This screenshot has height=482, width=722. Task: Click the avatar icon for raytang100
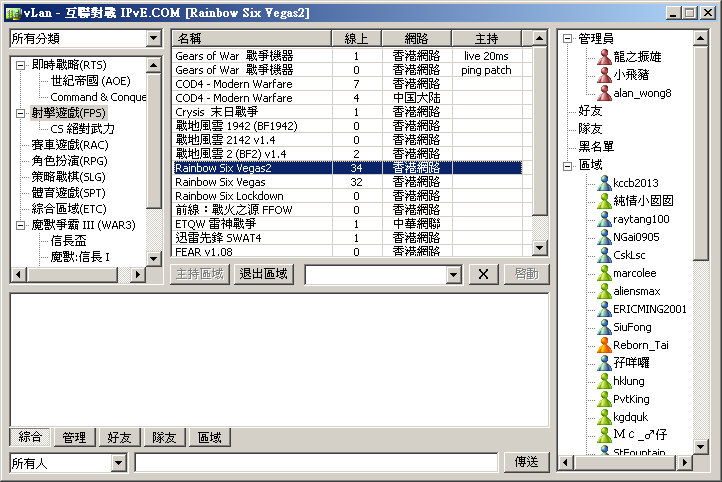[604, 219]
